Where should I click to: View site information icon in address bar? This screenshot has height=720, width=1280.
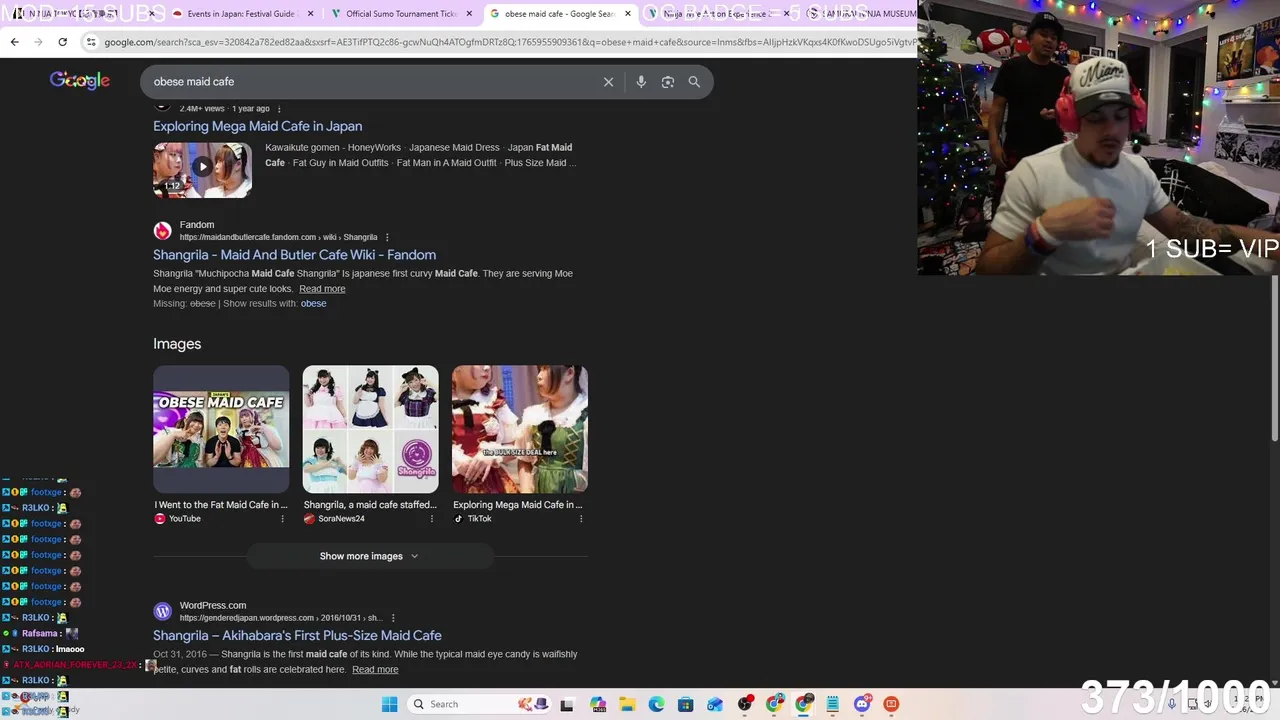[x=91, y=42]
